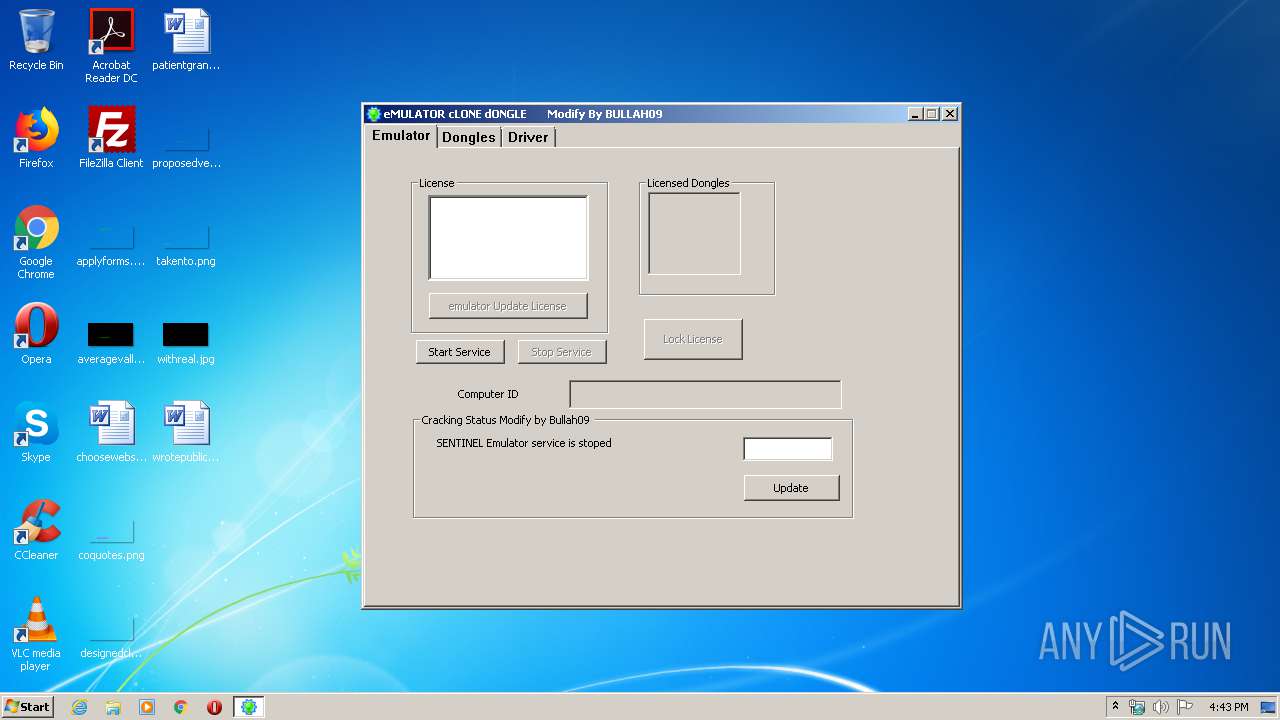This screenshot has height=720, width=1280.
Task: Show hidden system tray icons
Action: pos(1115,706)
